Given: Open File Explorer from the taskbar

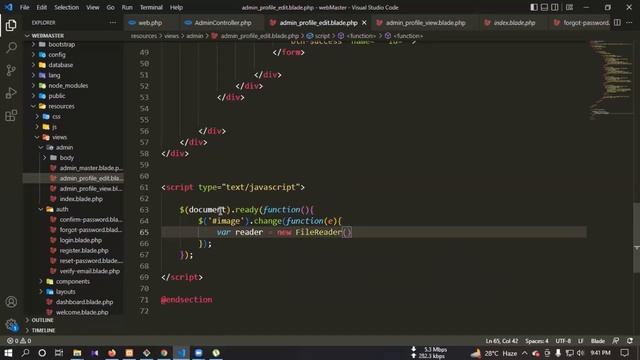Looking at the screenshot, I should pos(77,353).
